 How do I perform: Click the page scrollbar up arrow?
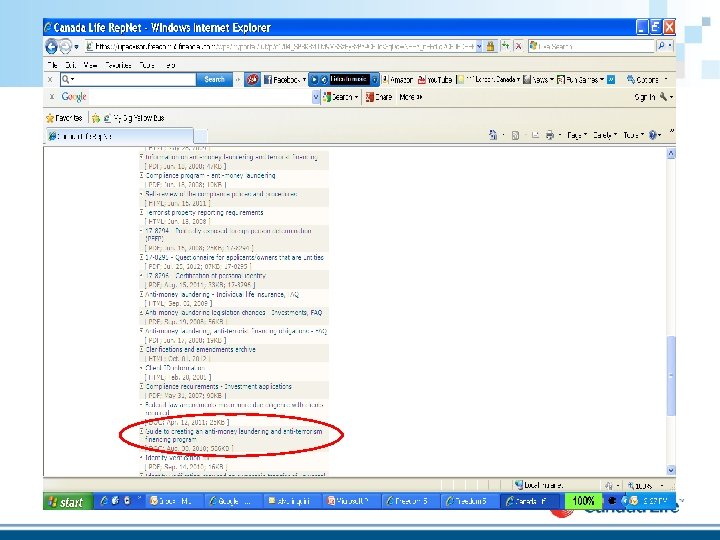pos(671,153)
